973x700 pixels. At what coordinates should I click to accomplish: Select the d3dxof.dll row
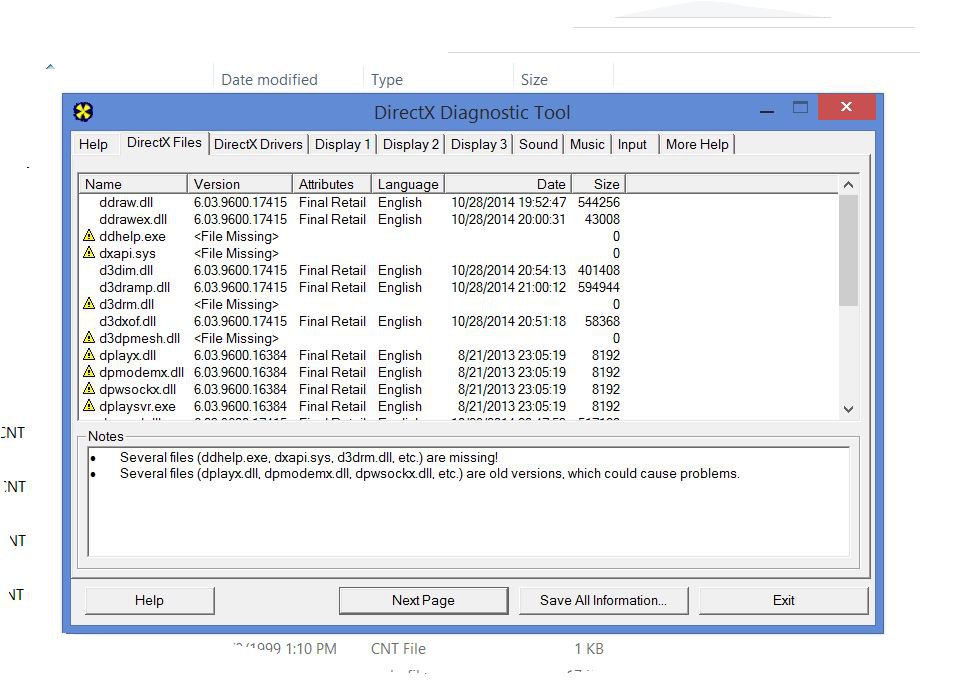352,321
